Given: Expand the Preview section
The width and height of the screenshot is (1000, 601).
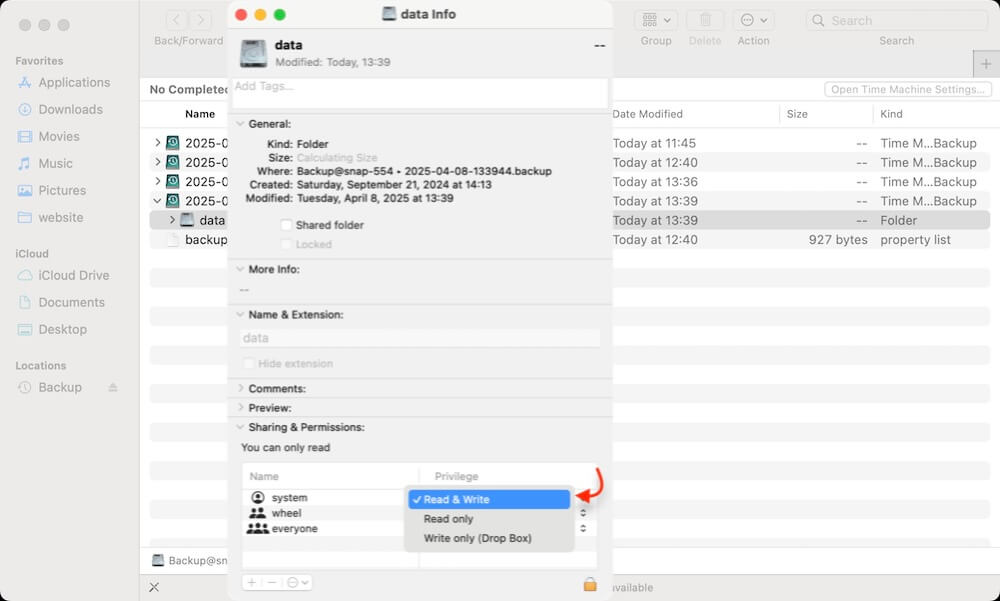Looking at the screenshot, I should click(239, 407).
